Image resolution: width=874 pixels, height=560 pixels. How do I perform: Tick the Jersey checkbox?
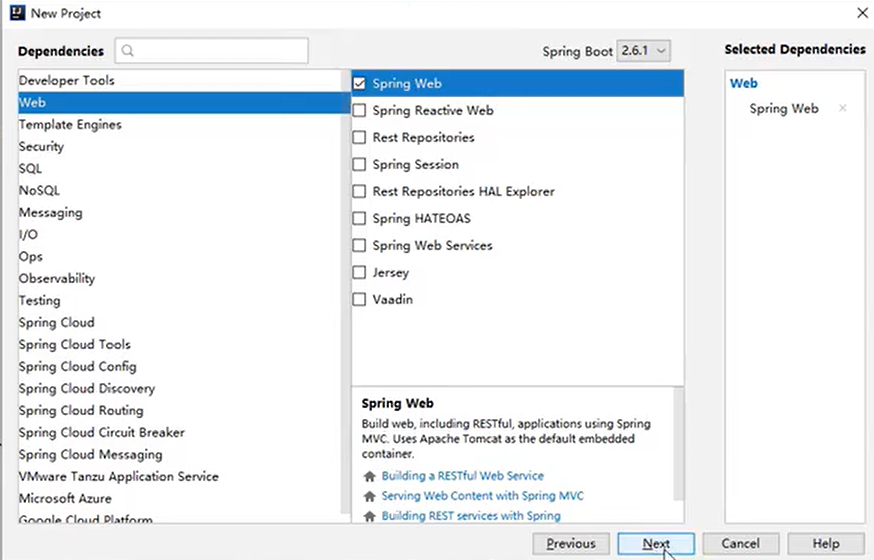click(360, 272)
